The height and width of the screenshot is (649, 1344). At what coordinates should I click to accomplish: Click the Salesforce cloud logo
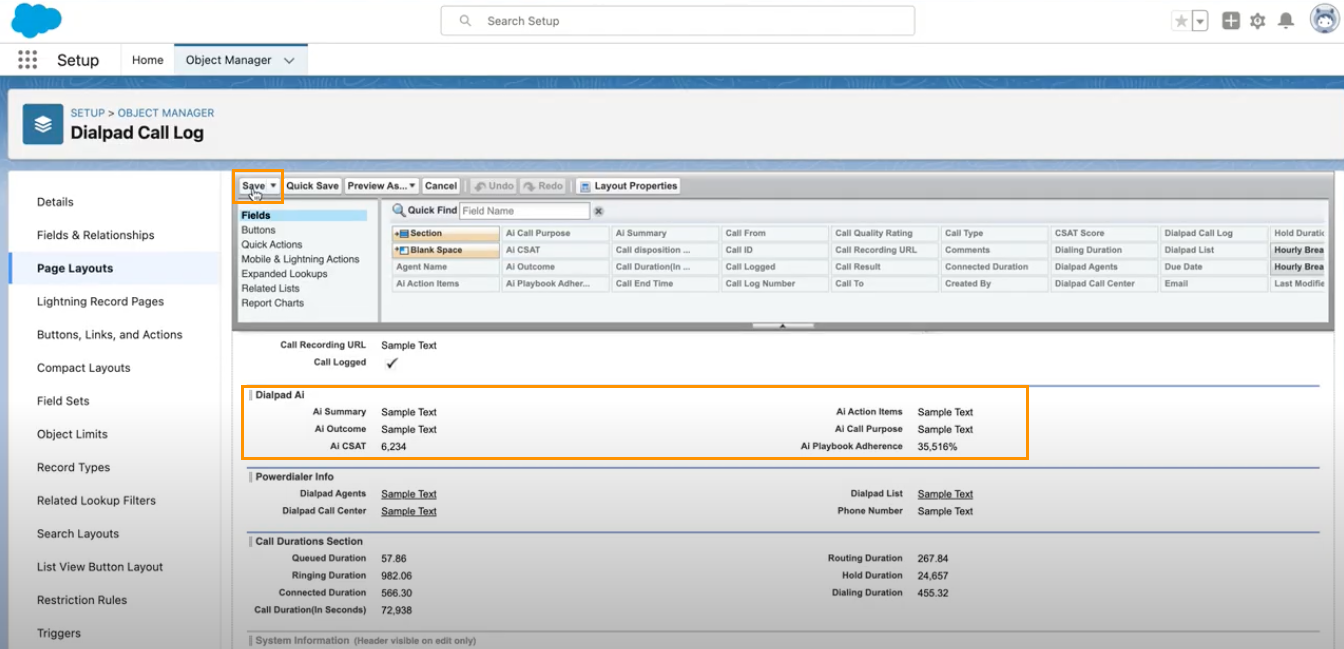[x=35, y=20]
